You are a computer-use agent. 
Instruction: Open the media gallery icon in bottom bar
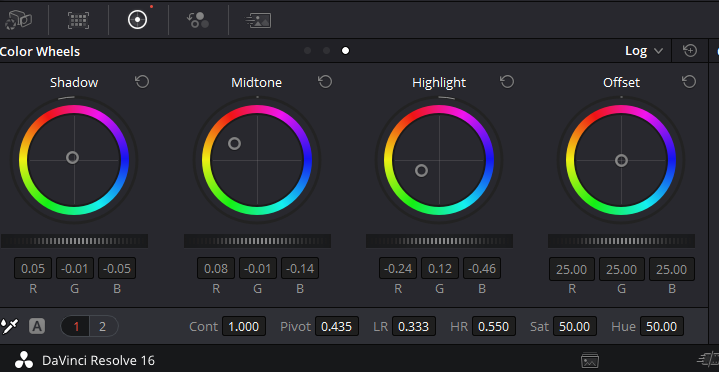click(590, 360)
